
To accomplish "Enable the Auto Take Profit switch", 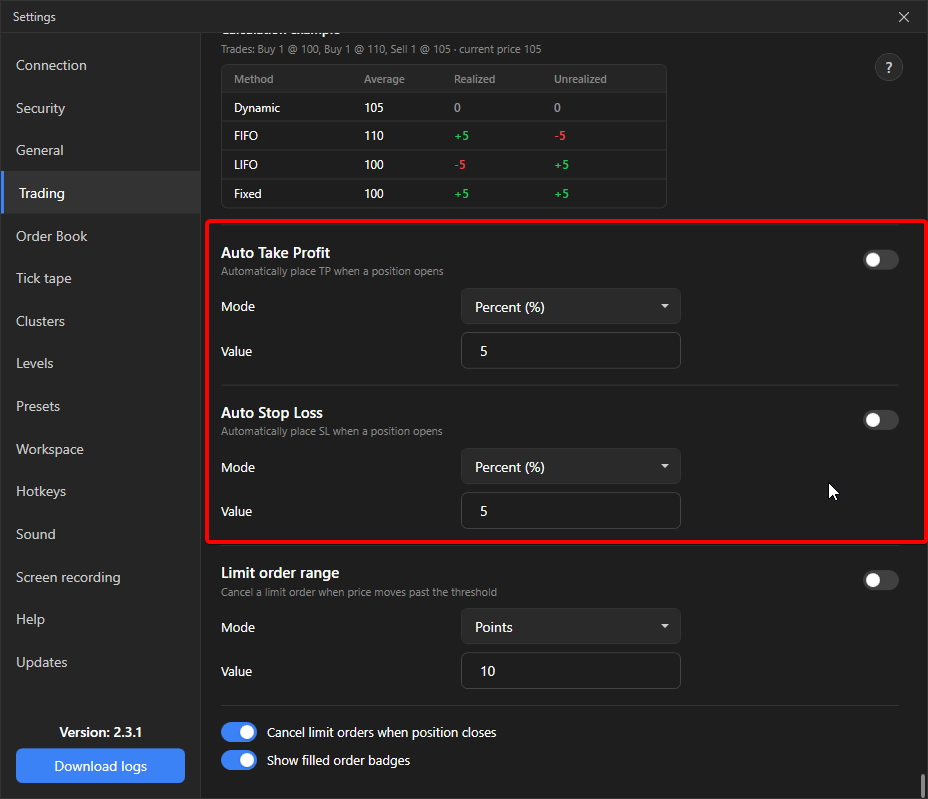I will [881, 260].
